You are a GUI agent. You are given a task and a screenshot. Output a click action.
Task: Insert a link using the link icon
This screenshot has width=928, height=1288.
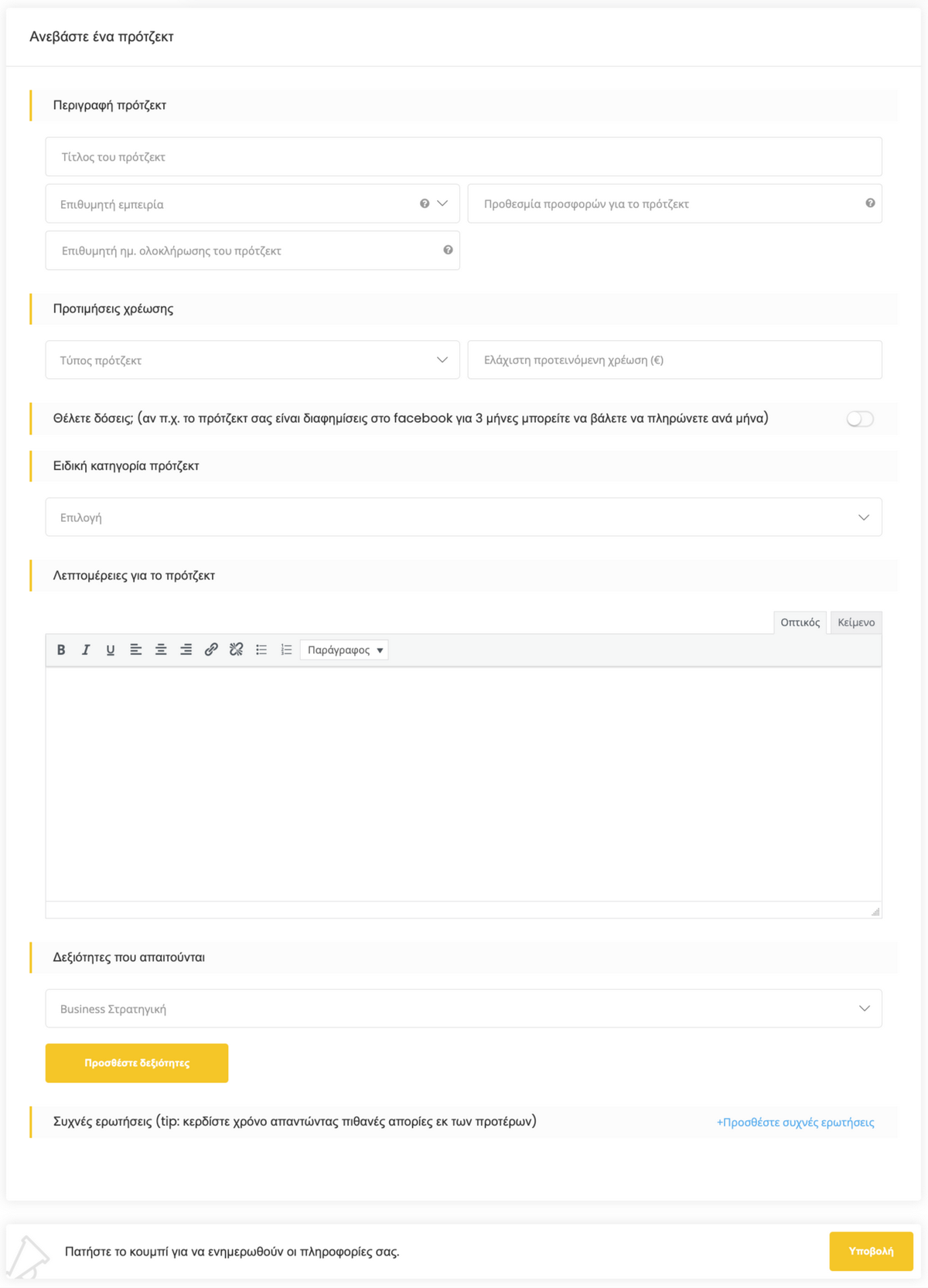[211, 650]
